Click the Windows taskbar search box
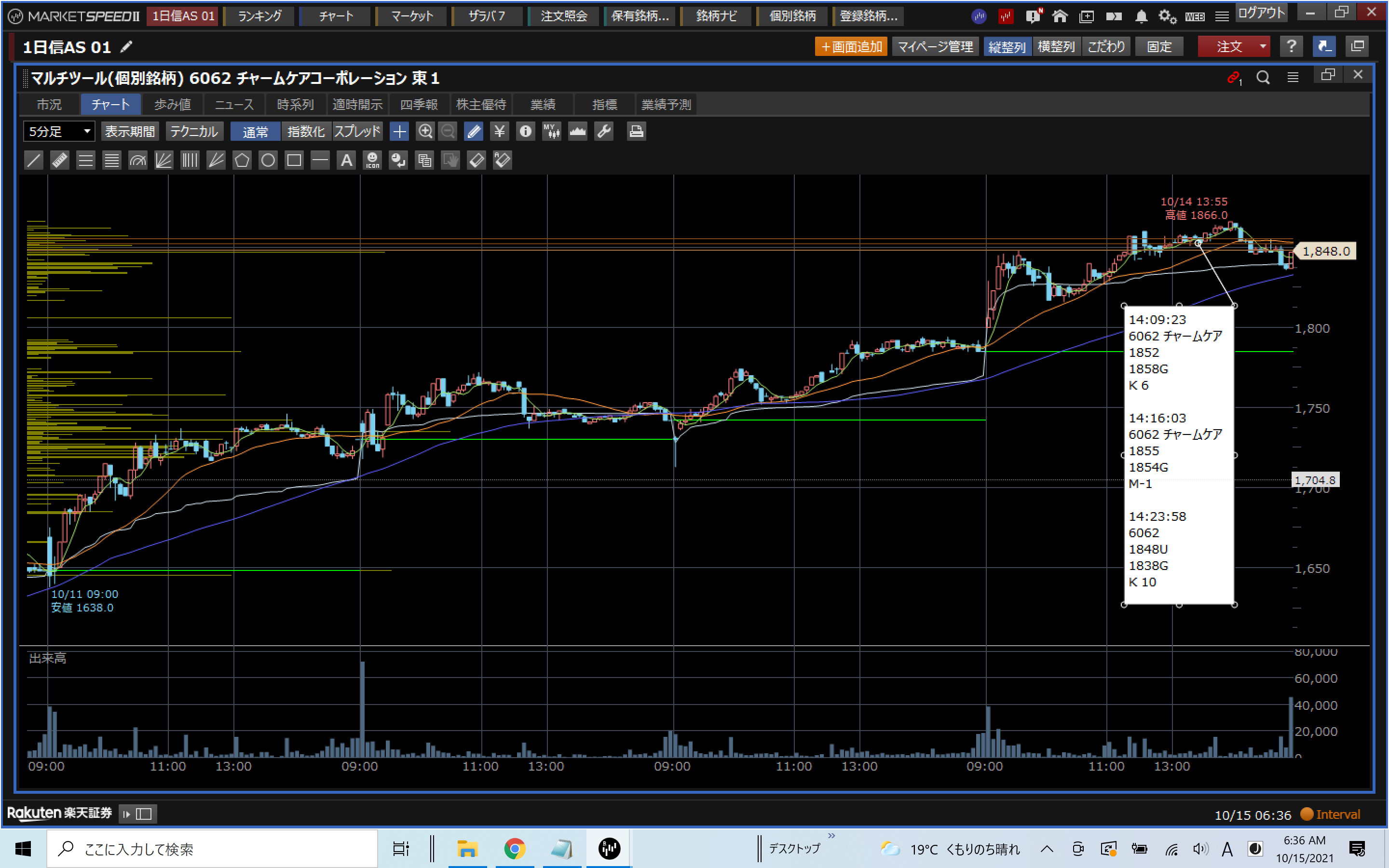Screen dimensions: 1389x868 (x=212, y=849)
